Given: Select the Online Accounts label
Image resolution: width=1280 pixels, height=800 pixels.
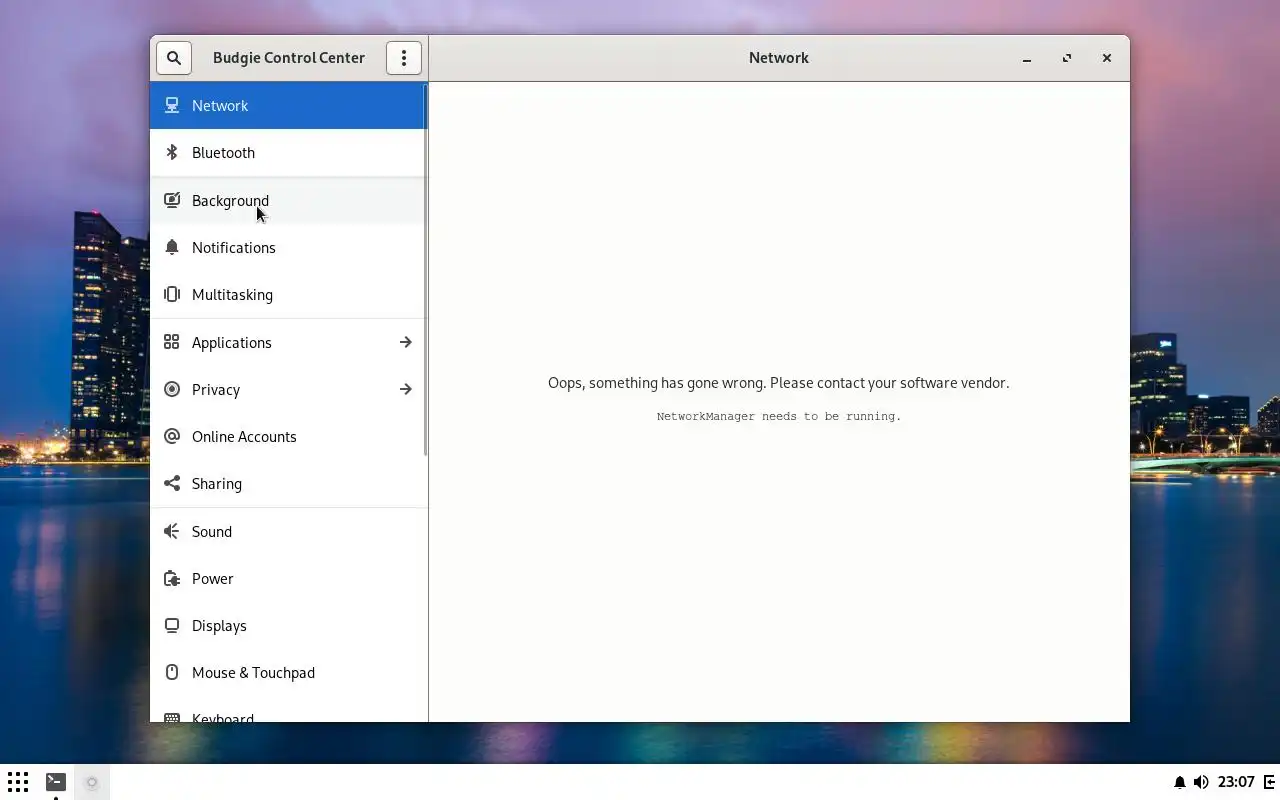Looking at the screenshot, I should click(x=244, y=436).
